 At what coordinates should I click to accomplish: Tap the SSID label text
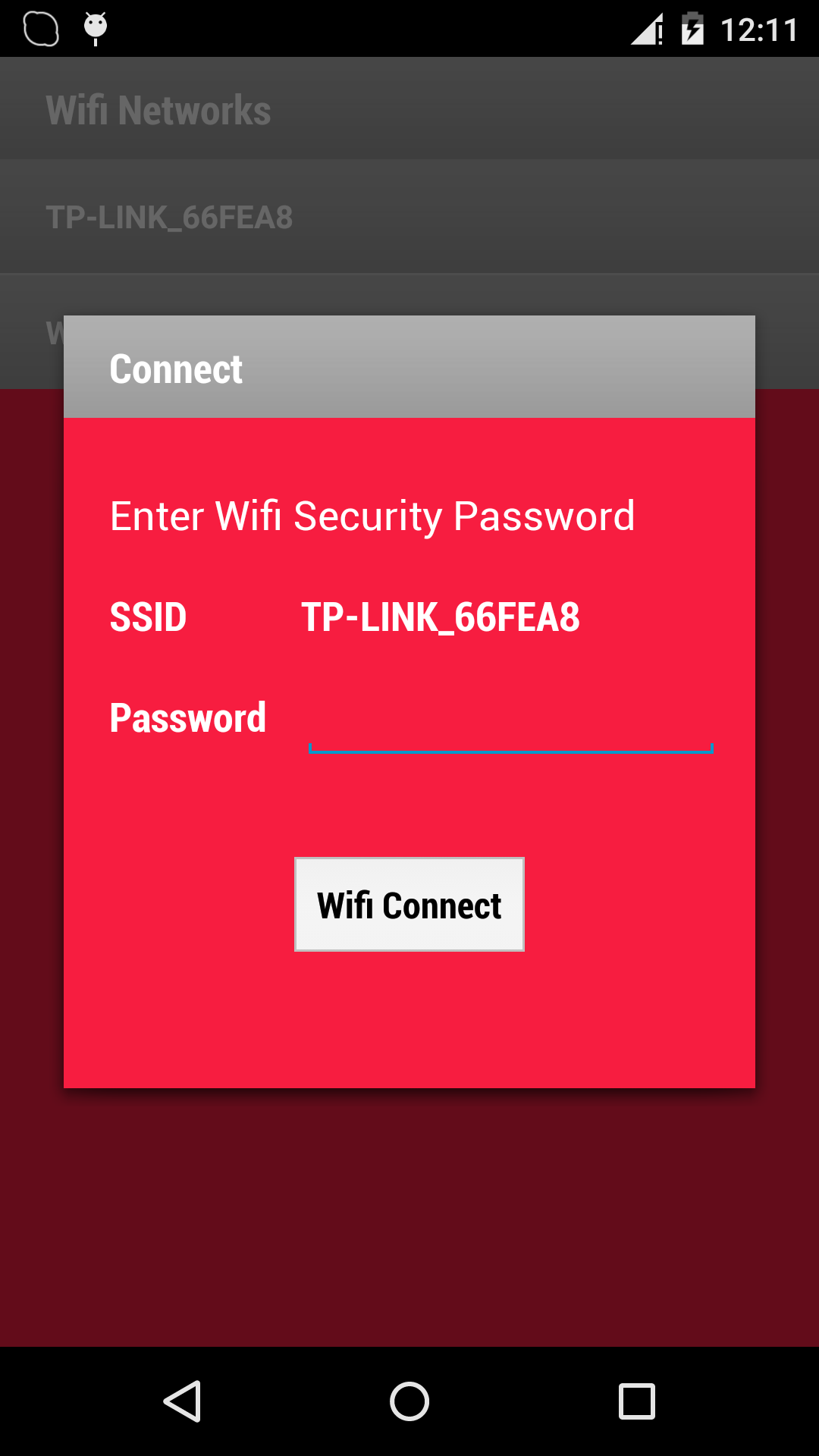(149, 618)
